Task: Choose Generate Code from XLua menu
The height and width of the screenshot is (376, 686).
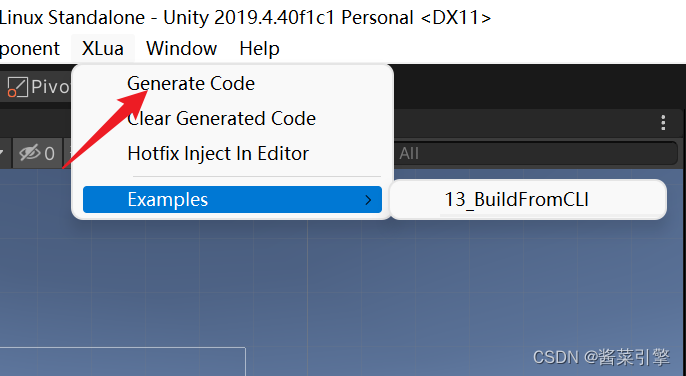Action: pos(191,84)
